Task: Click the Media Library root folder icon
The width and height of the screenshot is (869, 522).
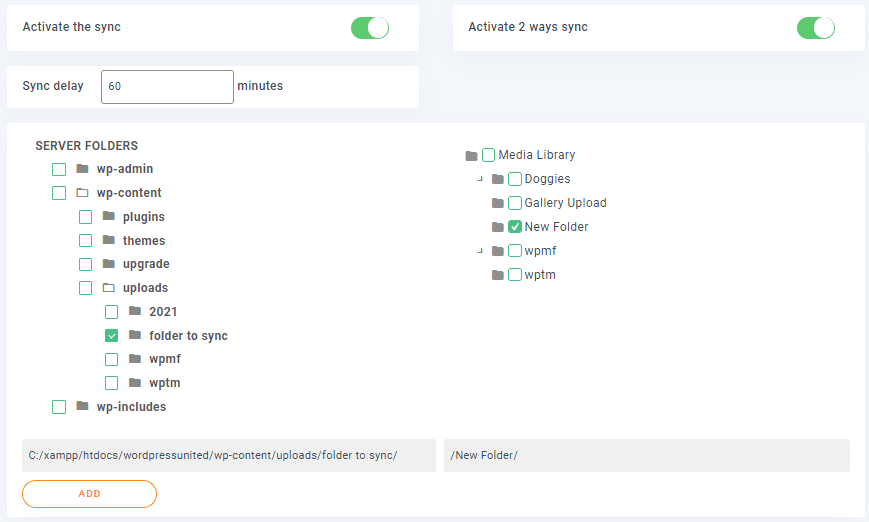Action: click(x=471, y=155)
